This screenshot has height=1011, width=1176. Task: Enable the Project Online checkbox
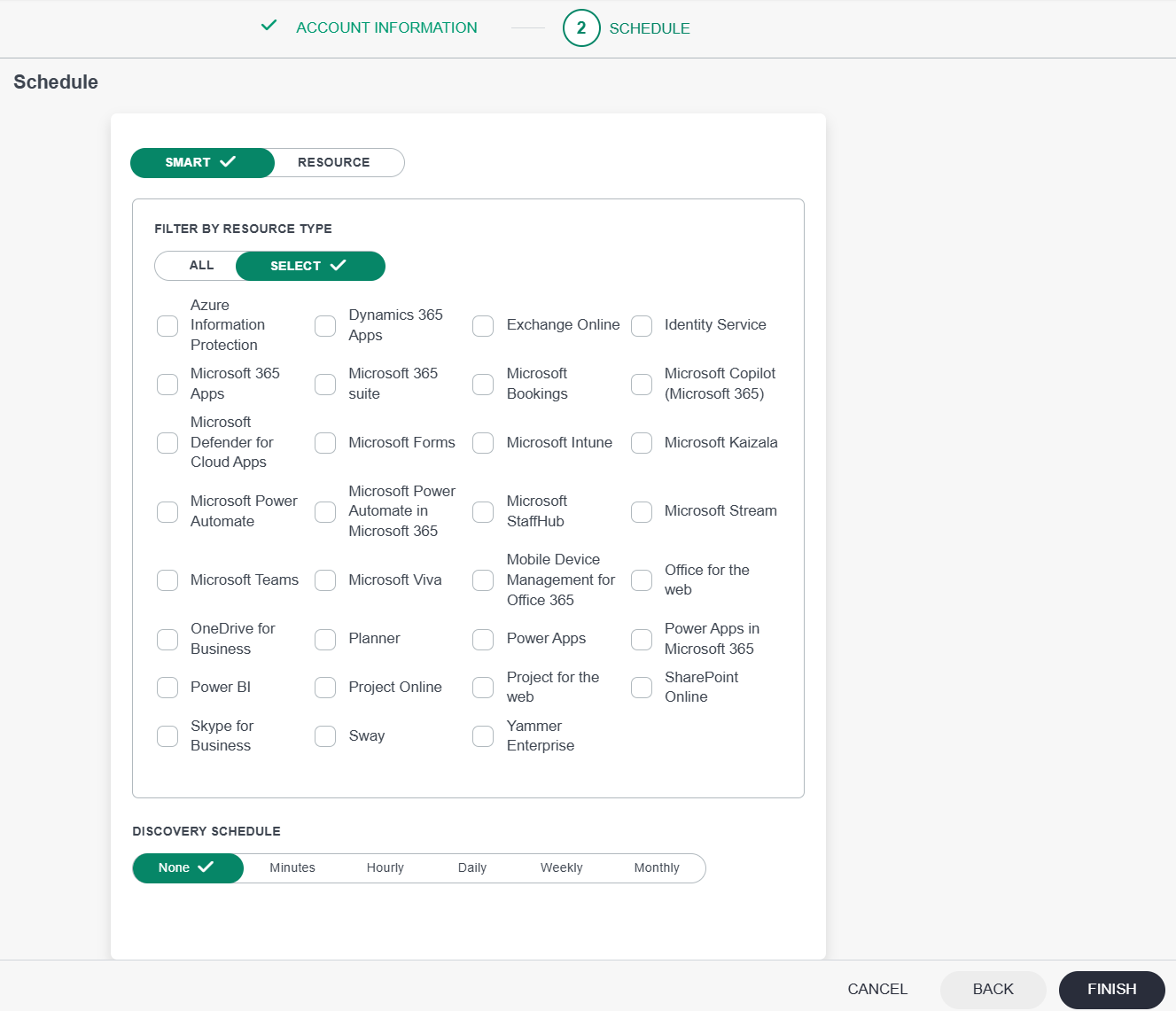pos(325,688)
